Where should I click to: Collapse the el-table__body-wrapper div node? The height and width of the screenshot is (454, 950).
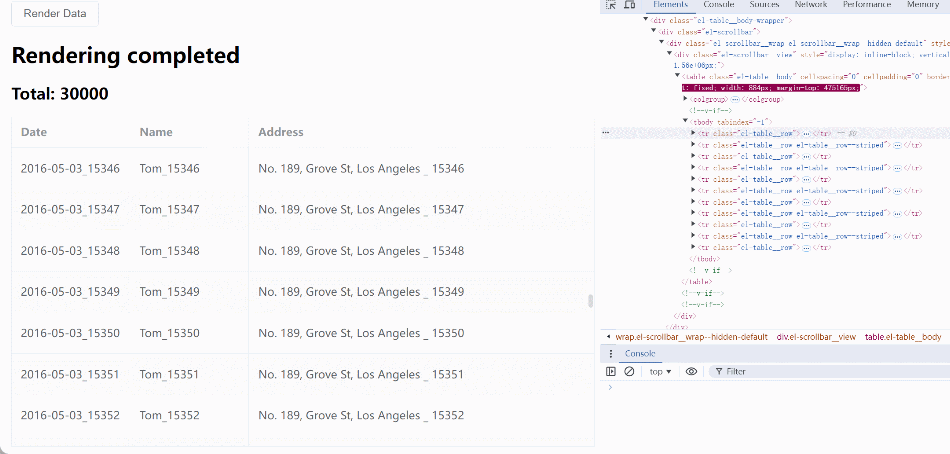(646, 20)
